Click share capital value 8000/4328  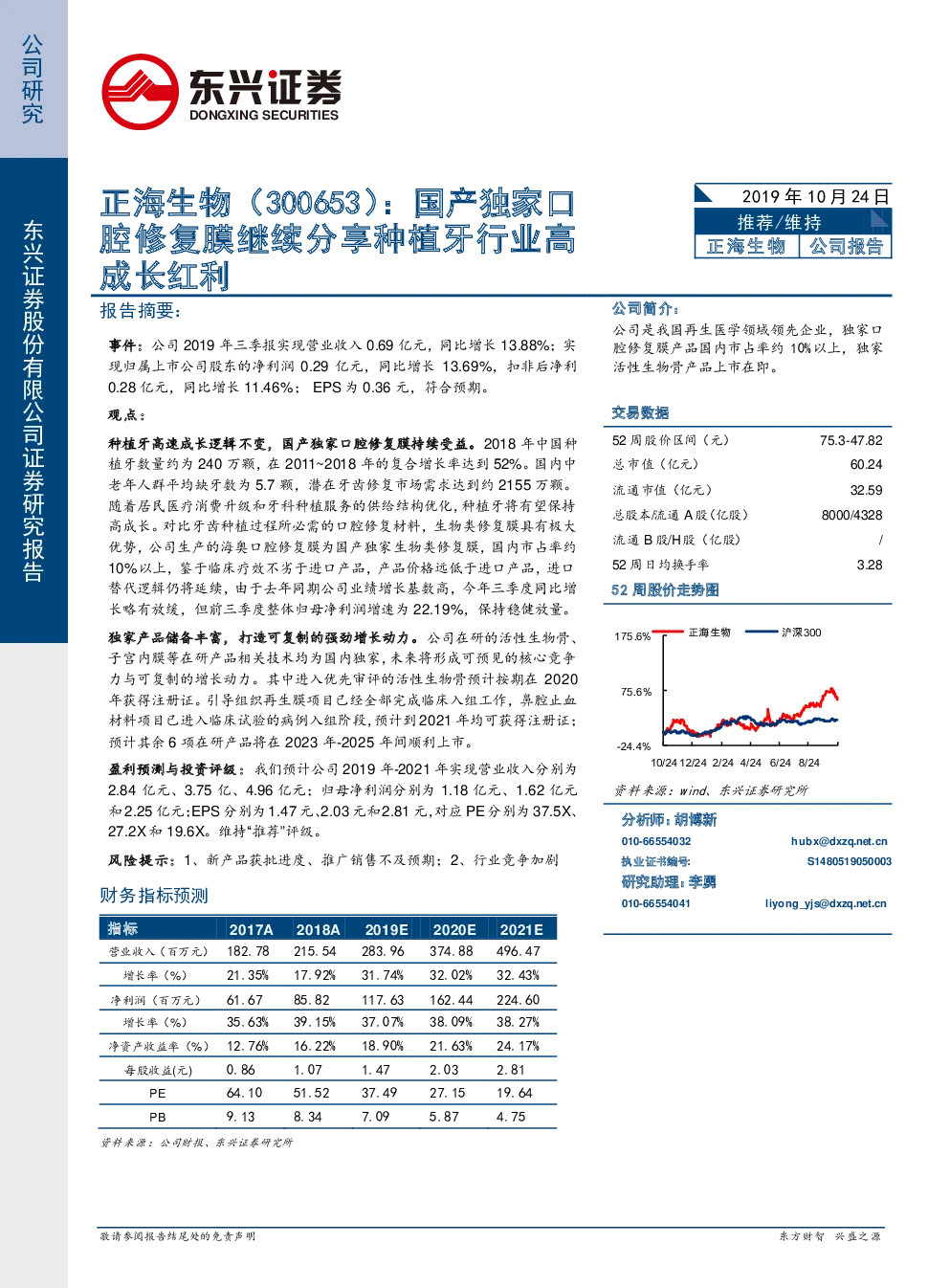tap(851, 515)
